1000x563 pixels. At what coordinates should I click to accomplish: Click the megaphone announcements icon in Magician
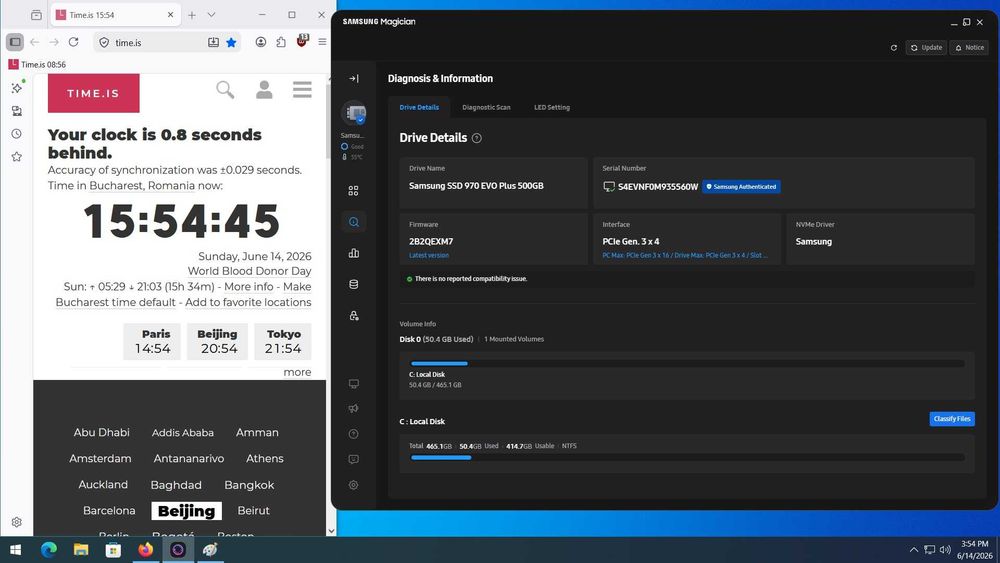point(354,409)
